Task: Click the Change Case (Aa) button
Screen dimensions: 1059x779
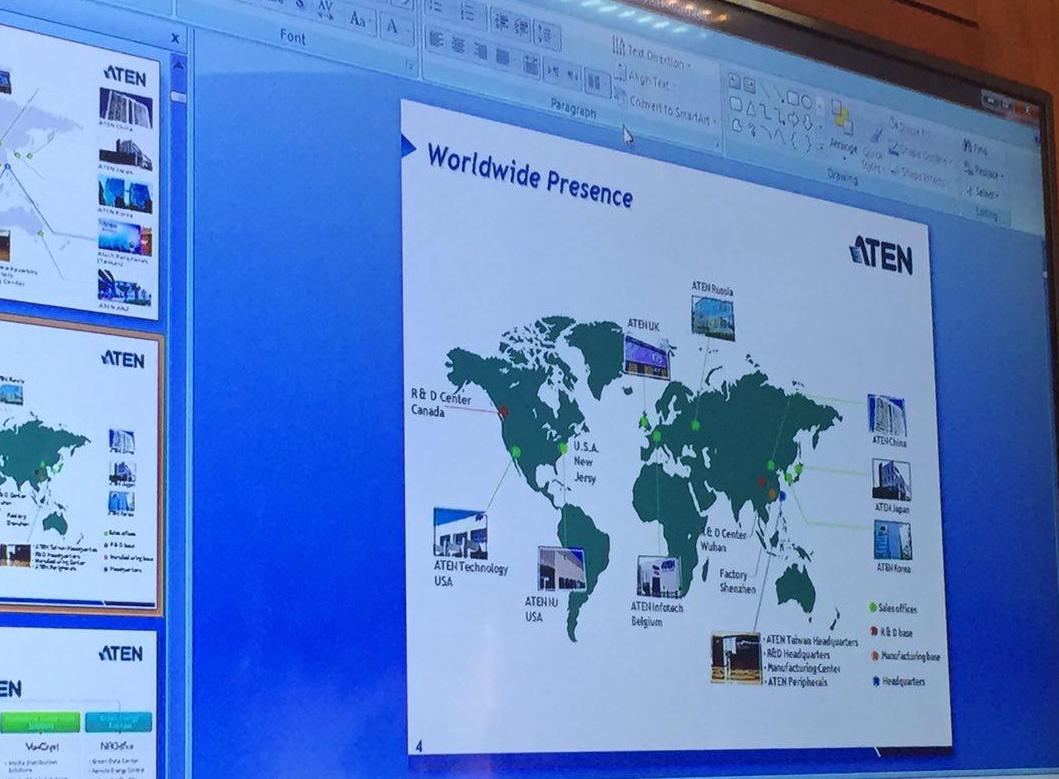Action: tap(358, 18)
